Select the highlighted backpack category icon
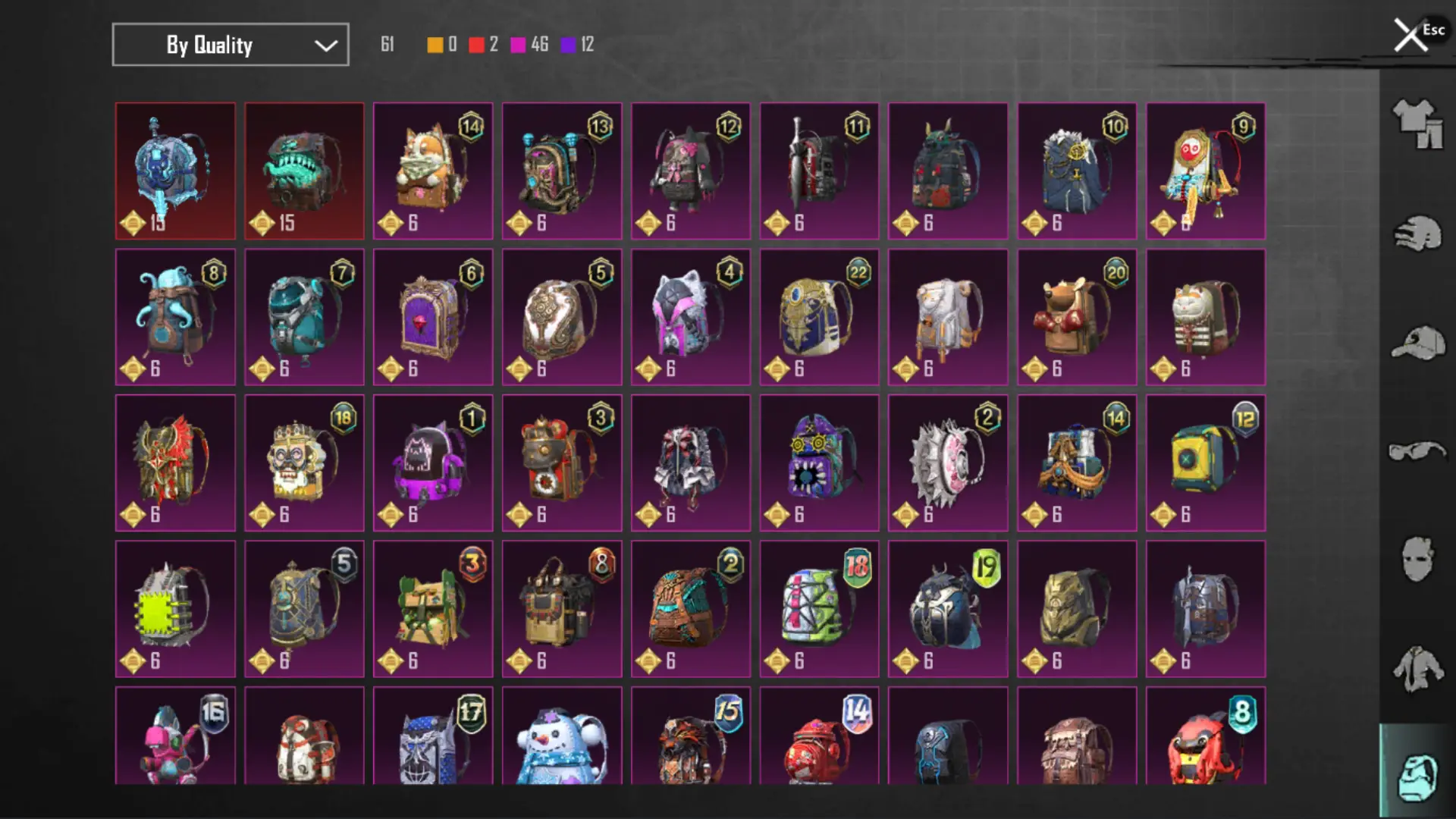This screenshot has height=819, width=1456. tap(1417, 775)
